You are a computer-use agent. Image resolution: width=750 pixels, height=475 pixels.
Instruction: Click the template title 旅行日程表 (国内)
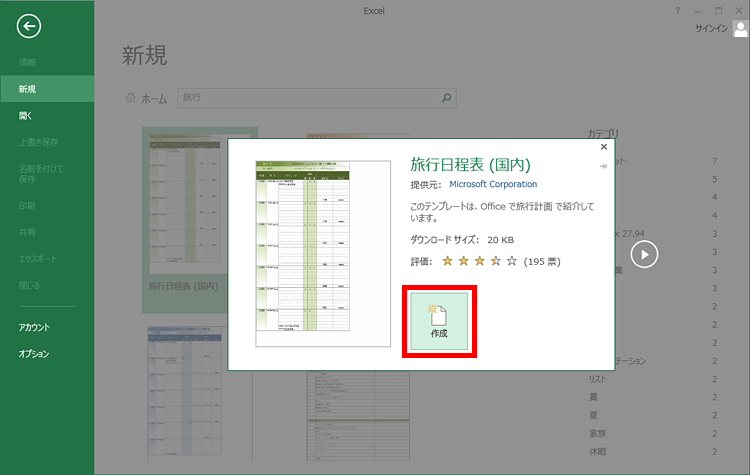click(x=470, y=165)
